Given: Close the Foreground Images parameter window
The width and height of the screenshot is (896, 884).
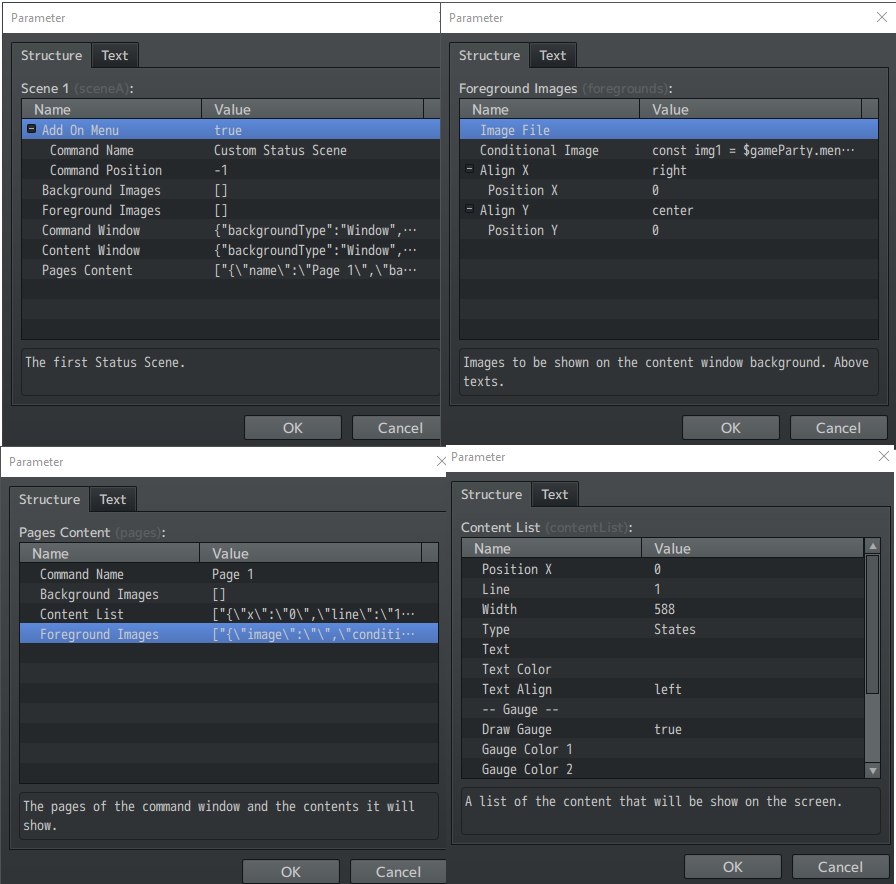Looking at the screenshot, I should click(882, 17).
